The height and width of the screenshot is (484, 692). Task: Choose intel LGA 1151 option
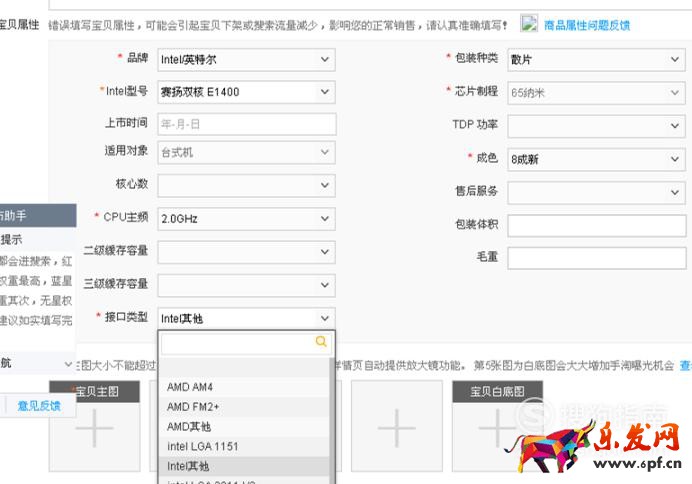(203, 446)
